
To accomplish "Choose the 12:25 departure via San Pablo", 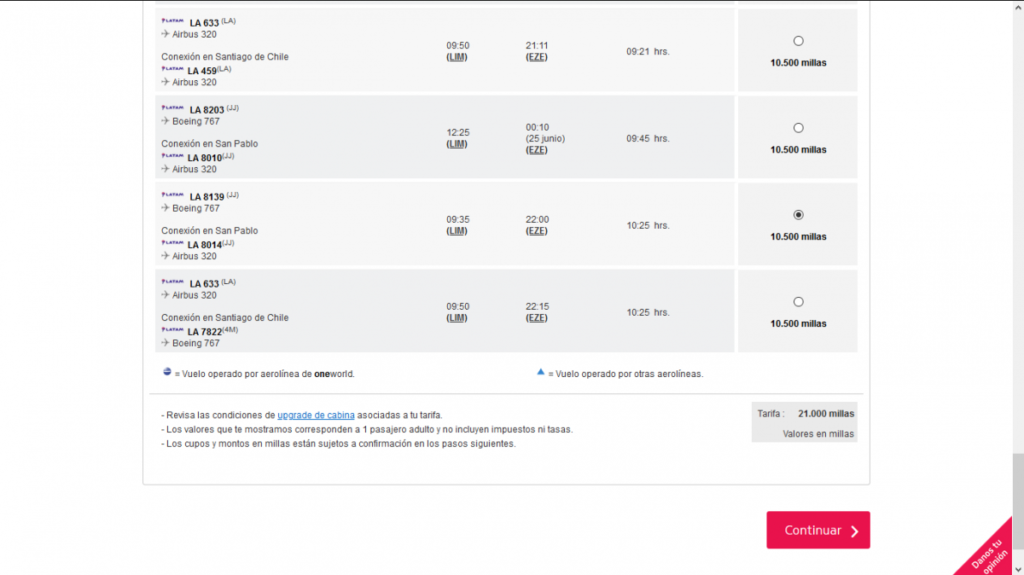I will pyautogui.click(x=798, y=128).
